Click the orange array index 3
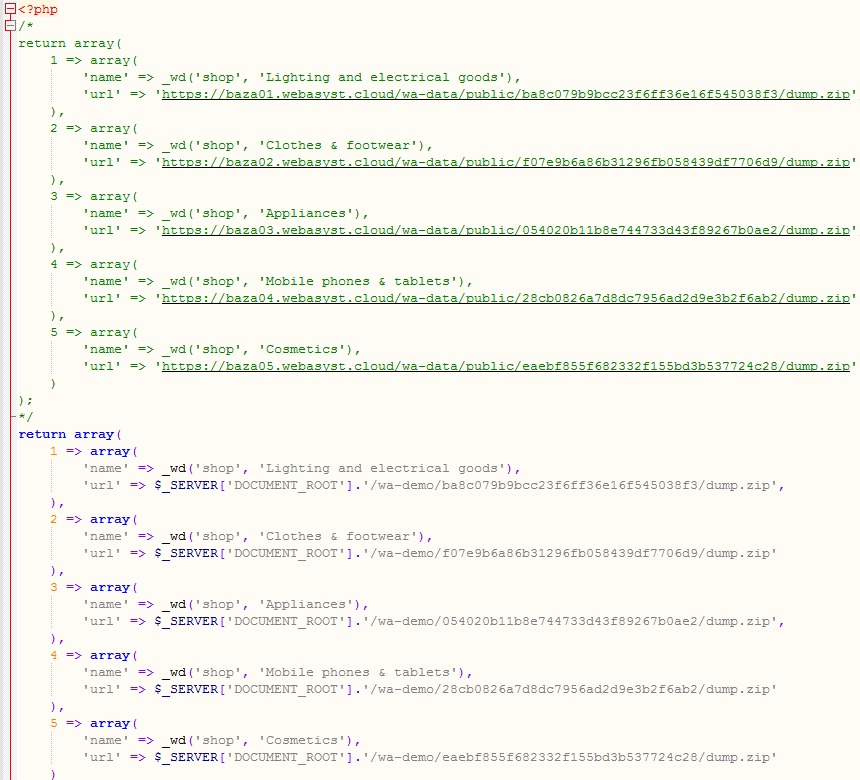This screenshot has width=860, height=780. point(54,587)
